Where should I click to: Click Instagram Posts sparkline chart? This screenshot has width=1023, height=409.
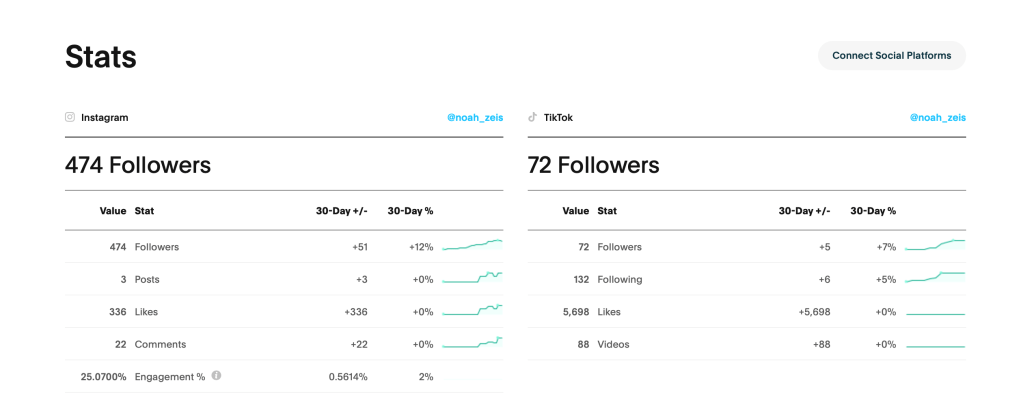coord(472,279)
